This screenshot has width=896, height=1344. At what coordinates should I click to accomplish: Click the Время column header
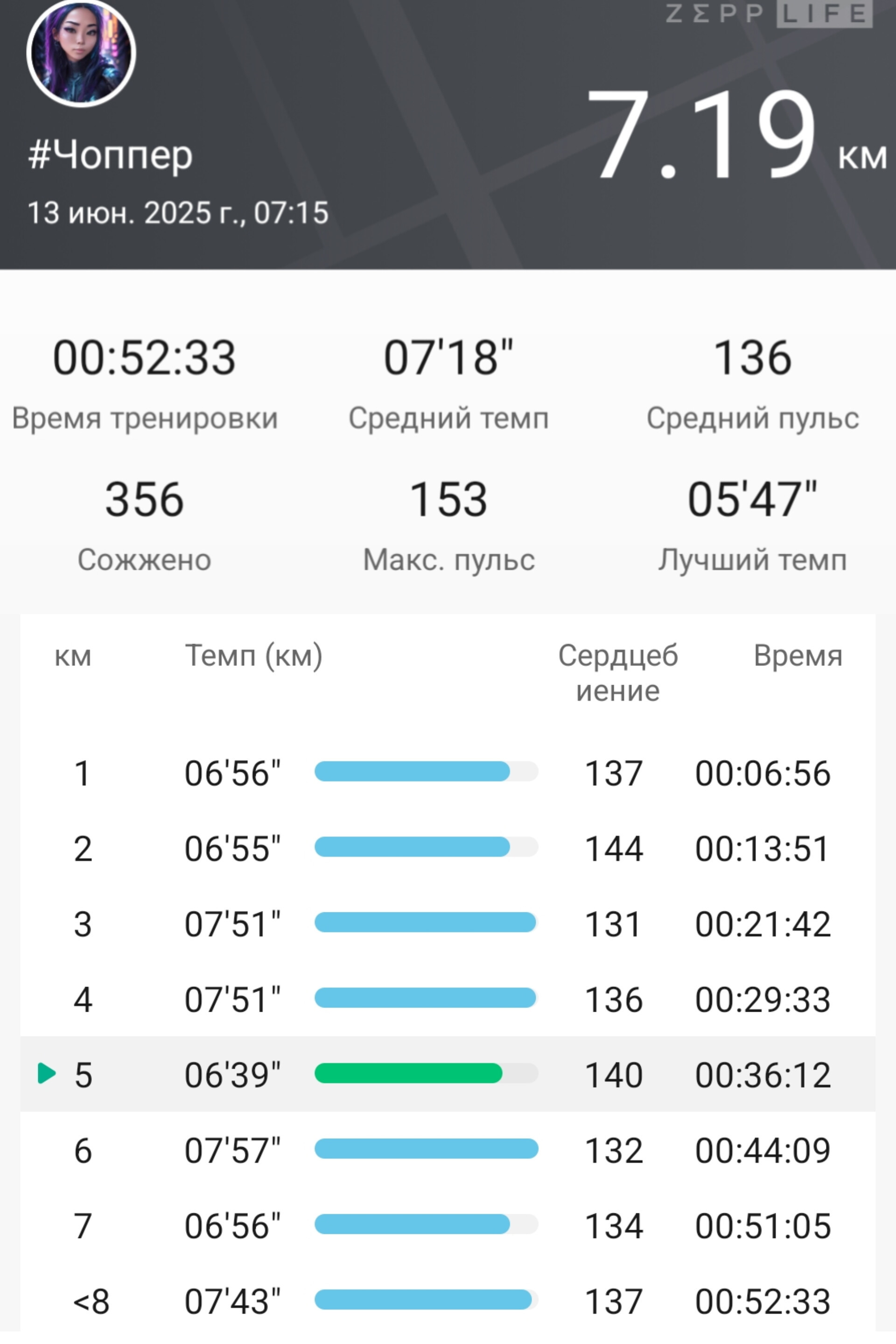pyautogui.click(x=798, y=655)
